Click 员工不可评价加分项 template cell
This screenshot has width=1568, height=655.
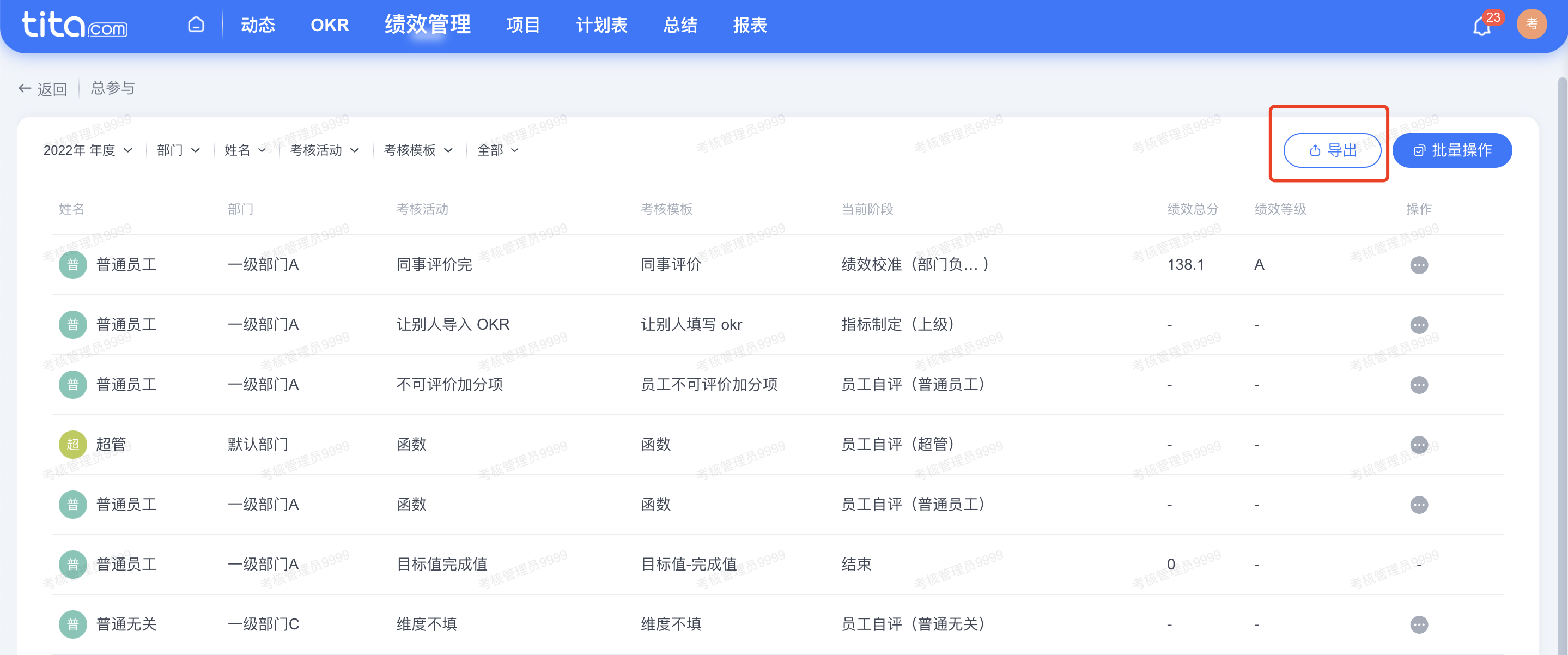[x=709, y=385]
